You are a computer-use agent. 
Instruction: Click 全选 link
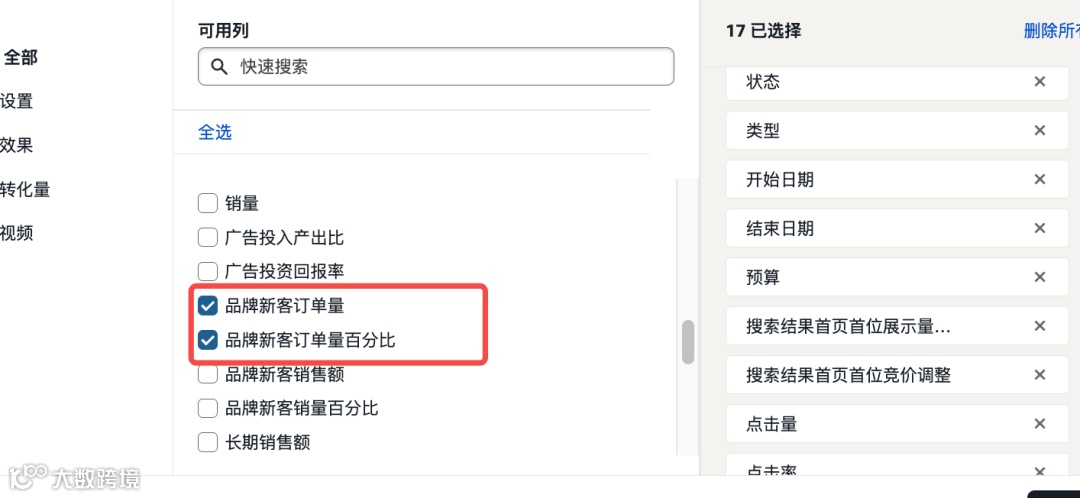(x=215, y=132)
